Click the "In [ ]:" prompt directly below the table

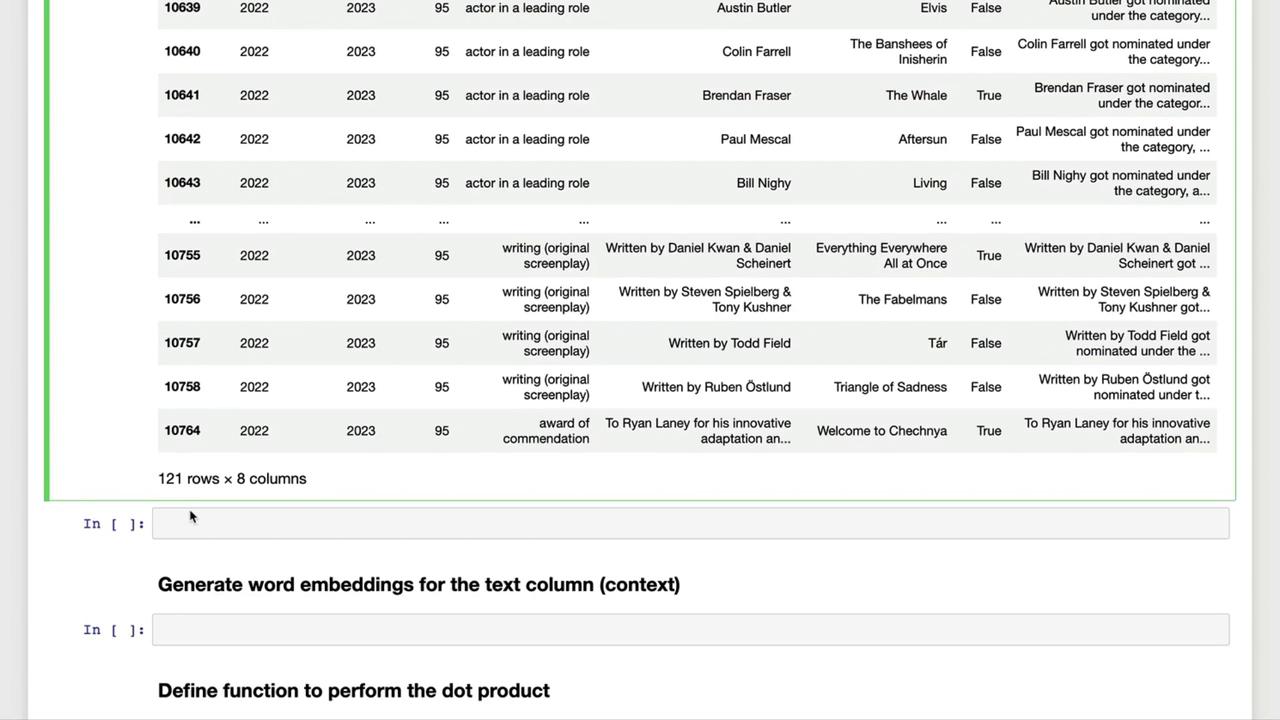[x=114, y=524]
